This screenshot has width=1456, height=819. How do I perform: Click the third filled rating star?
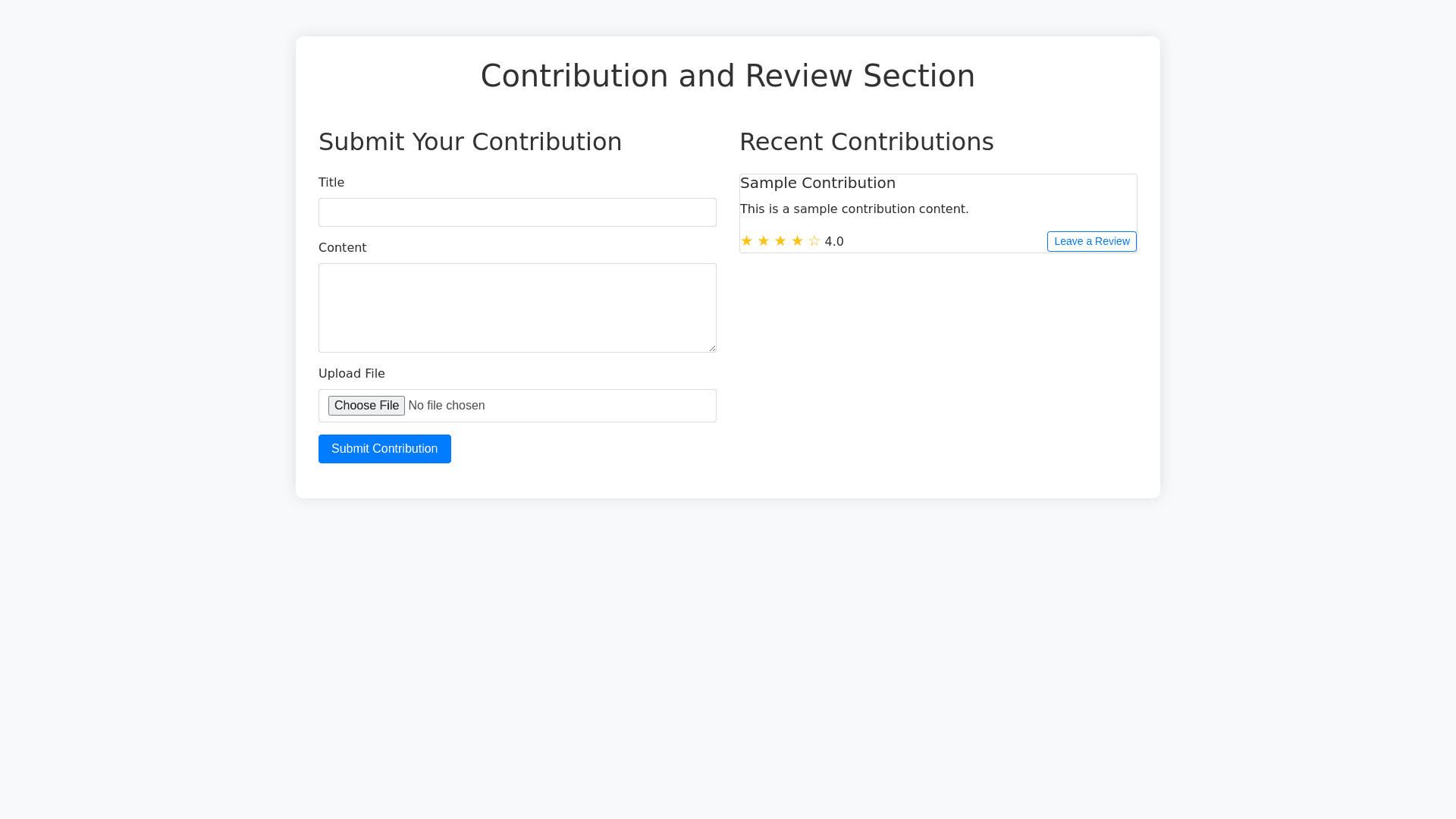[x=780, y=241]
